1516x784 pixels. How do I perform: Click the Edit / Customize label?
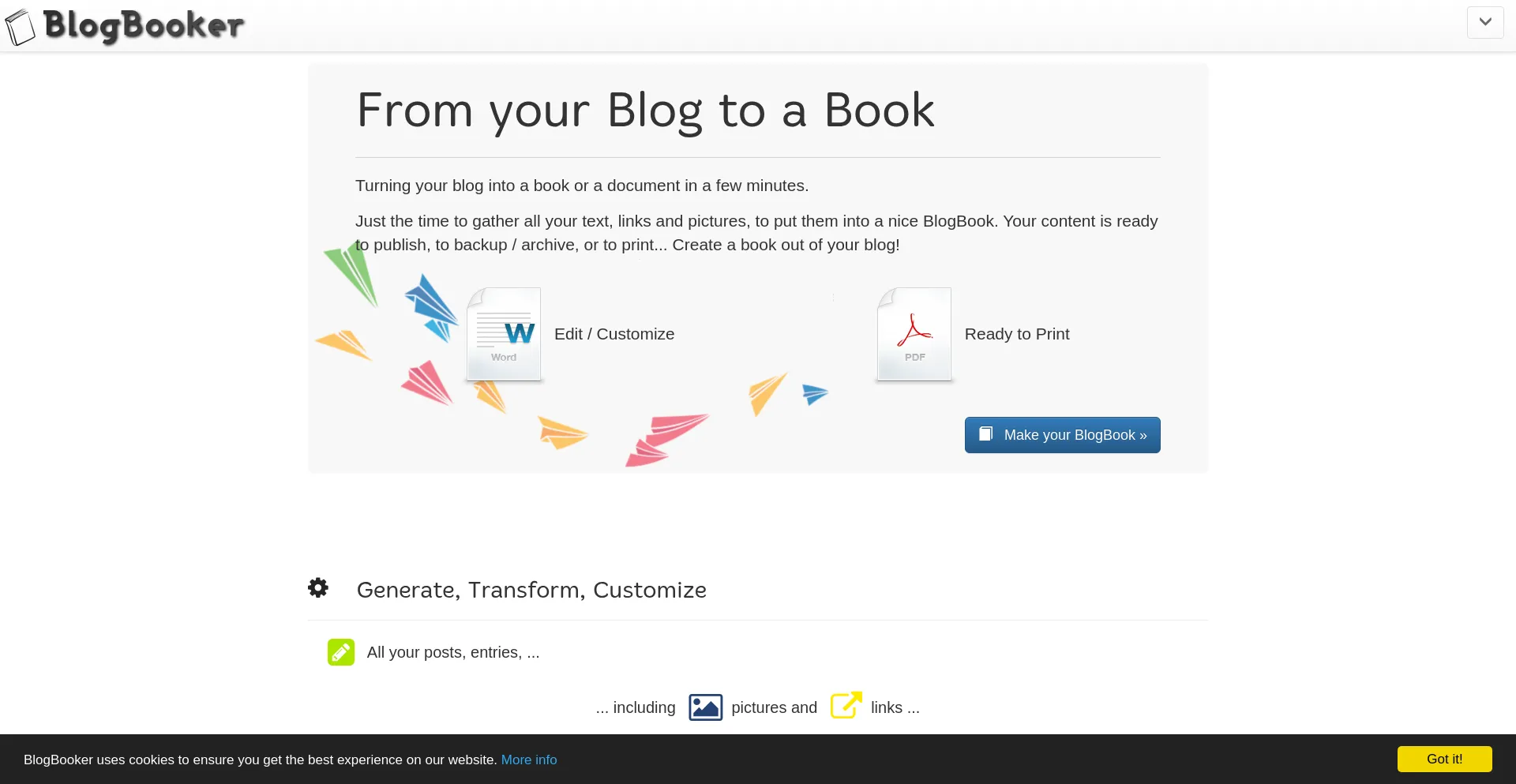tap(614, 334)
